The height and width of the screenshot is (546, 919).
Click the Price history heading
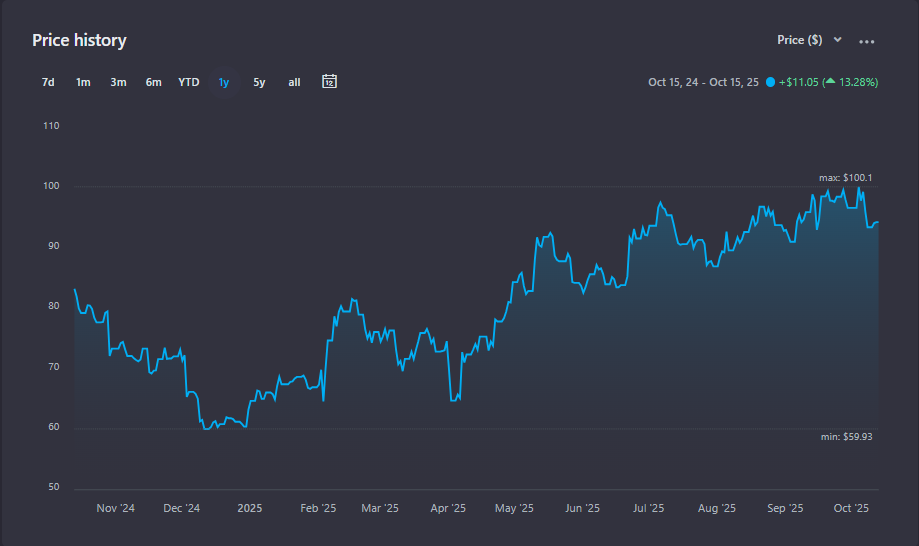79,40
